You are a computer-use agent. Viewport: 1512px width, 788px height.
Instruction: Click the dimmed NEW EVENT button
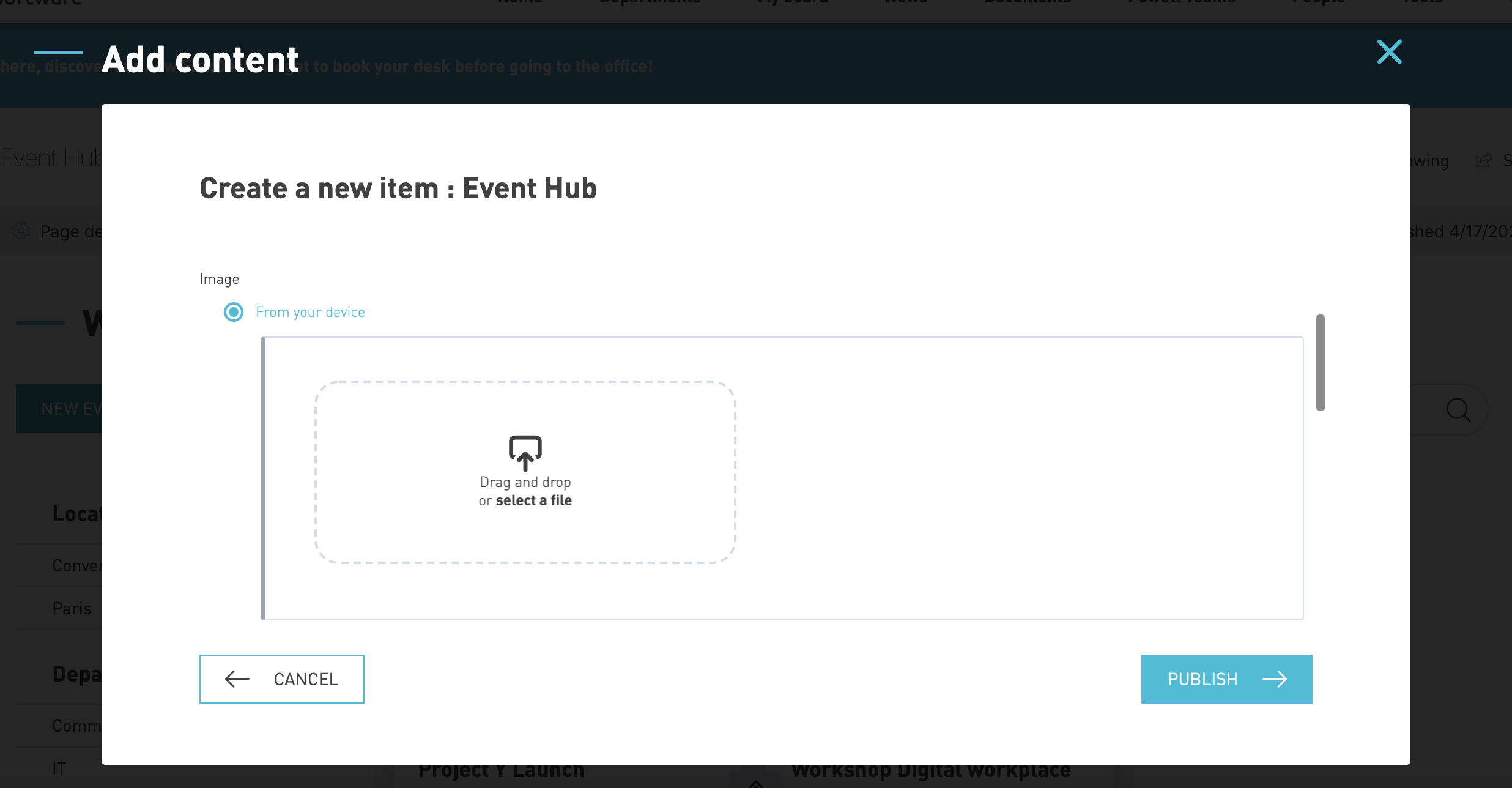coord(59,409)
